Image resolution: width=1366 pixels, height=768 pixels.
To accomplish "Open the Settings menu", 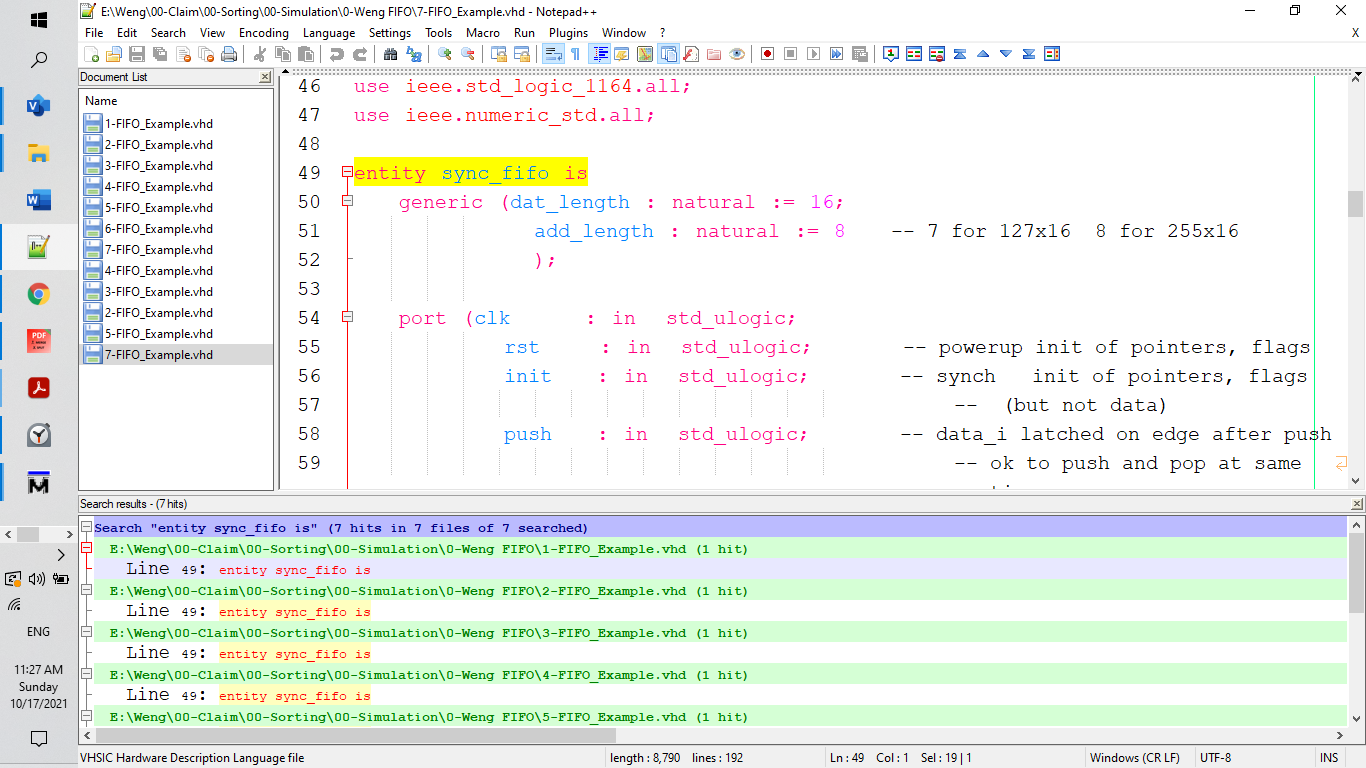I will point(390,33).
